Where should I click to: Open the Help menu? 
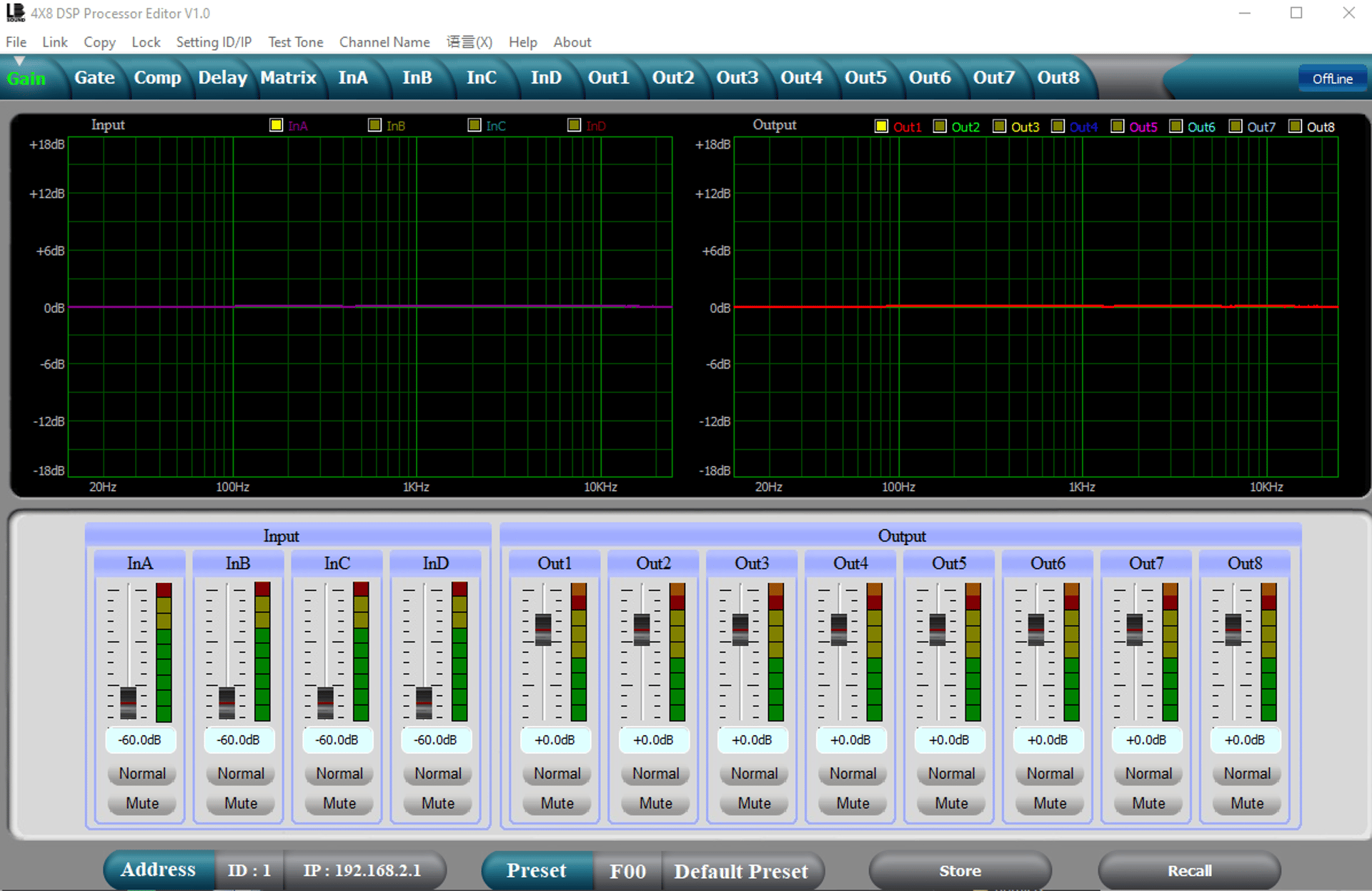522,42
